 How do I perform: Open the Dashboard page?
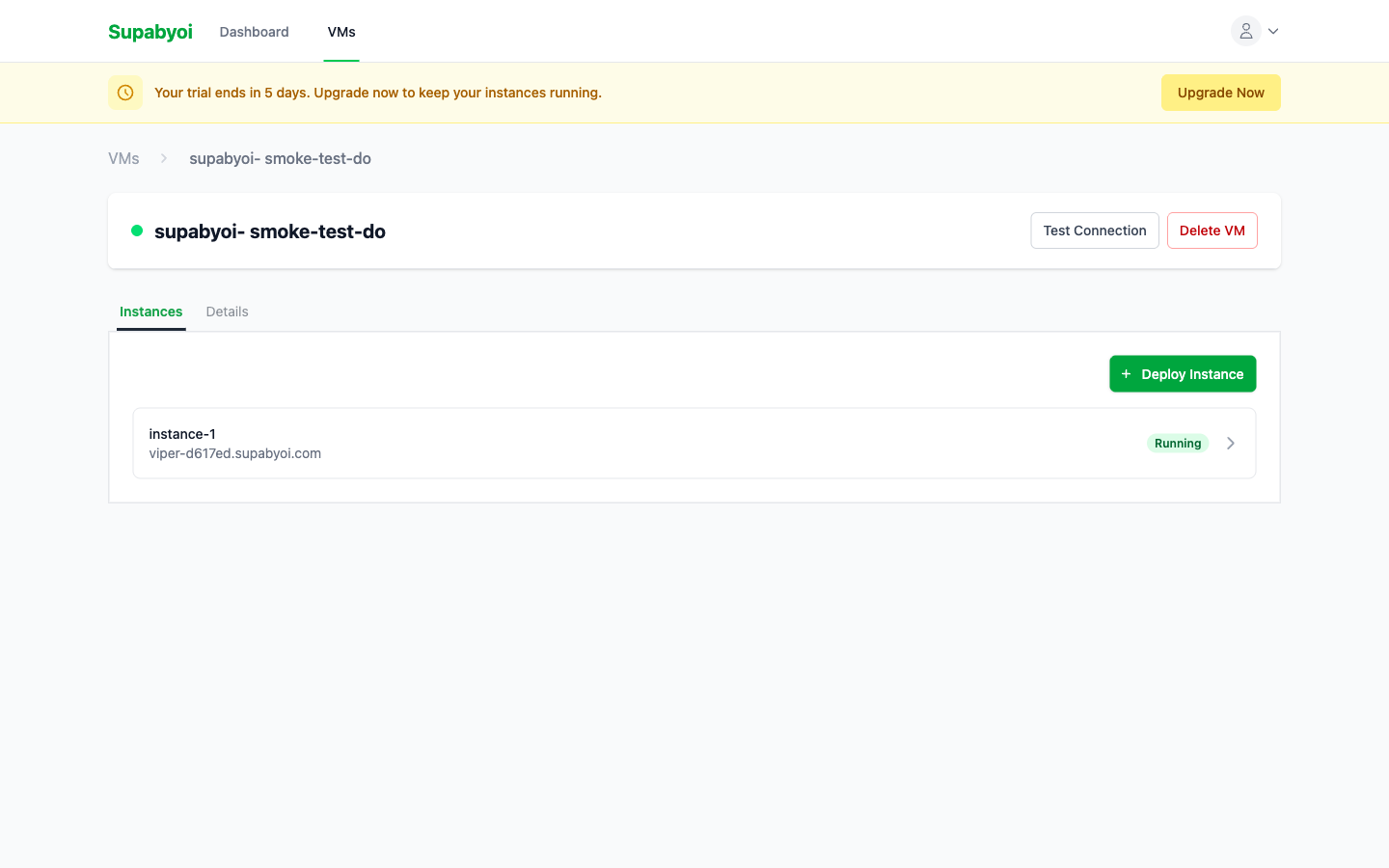point(254,31)
